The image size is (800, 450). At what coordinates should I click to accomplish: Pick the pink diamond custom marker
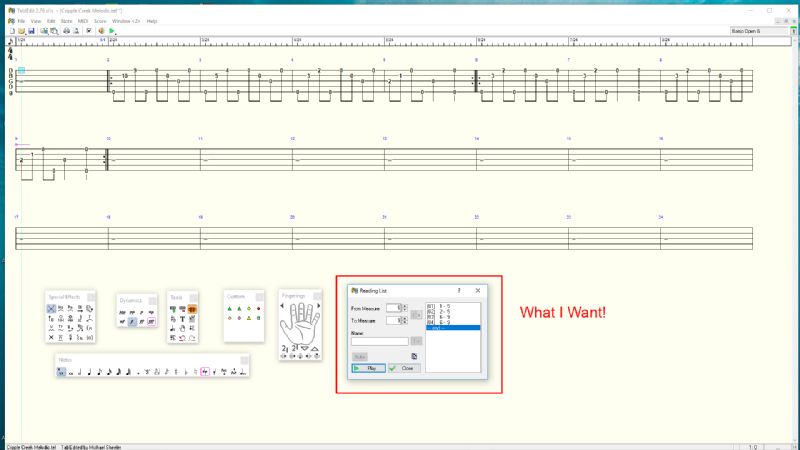pyautogui.click(x=239, y=318)
